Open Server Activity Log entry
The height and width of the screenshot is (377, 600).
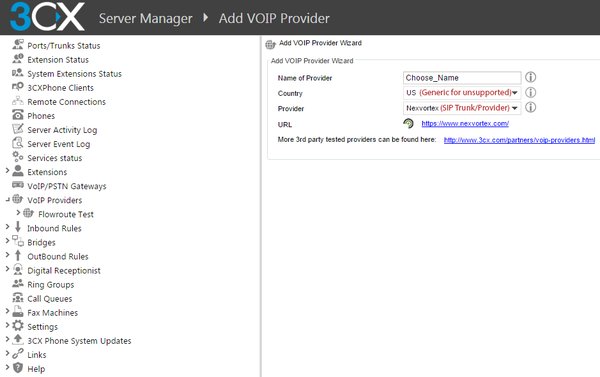62,130
